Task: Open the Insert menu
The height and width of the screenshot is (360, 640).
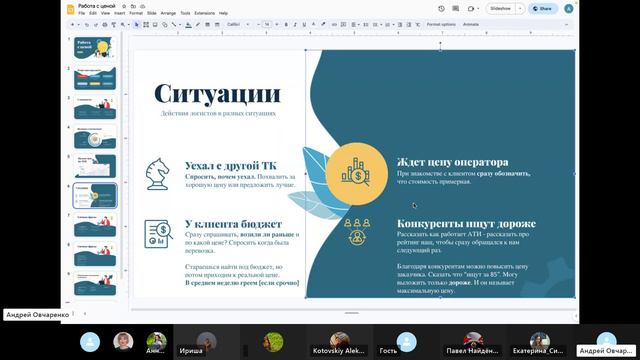Action: pos(120,13)
